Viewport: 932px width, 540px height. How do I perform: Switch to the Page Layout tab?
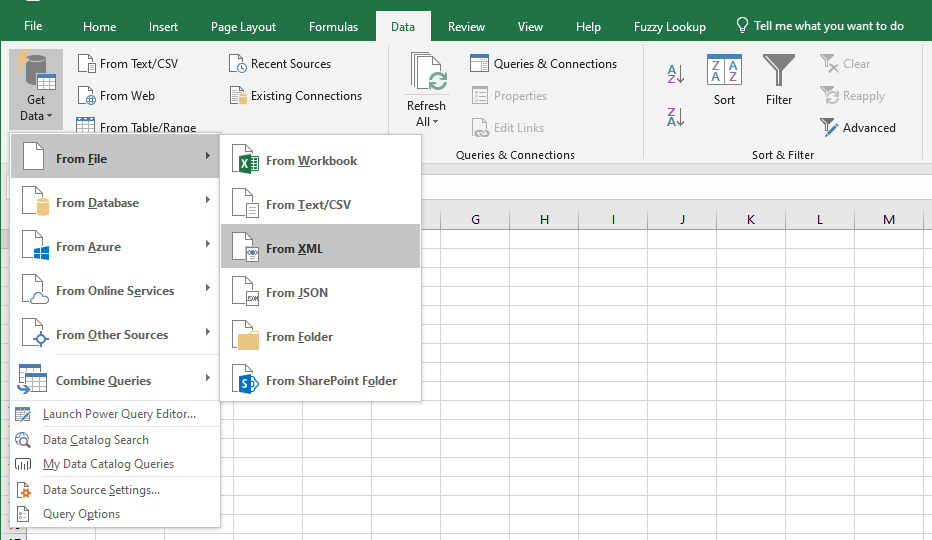[243, 27]
